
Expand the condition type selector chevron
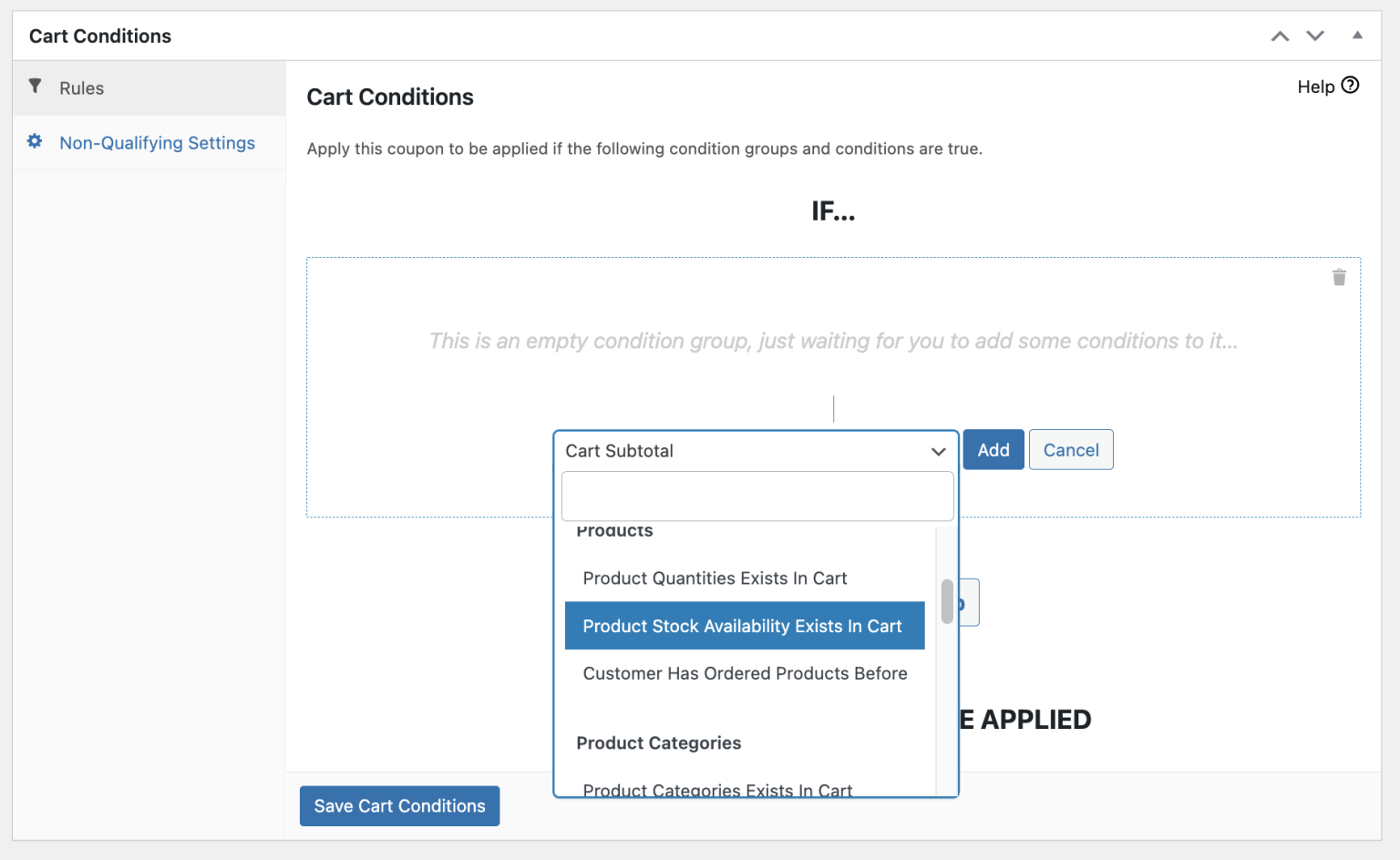tap(938, 451)
